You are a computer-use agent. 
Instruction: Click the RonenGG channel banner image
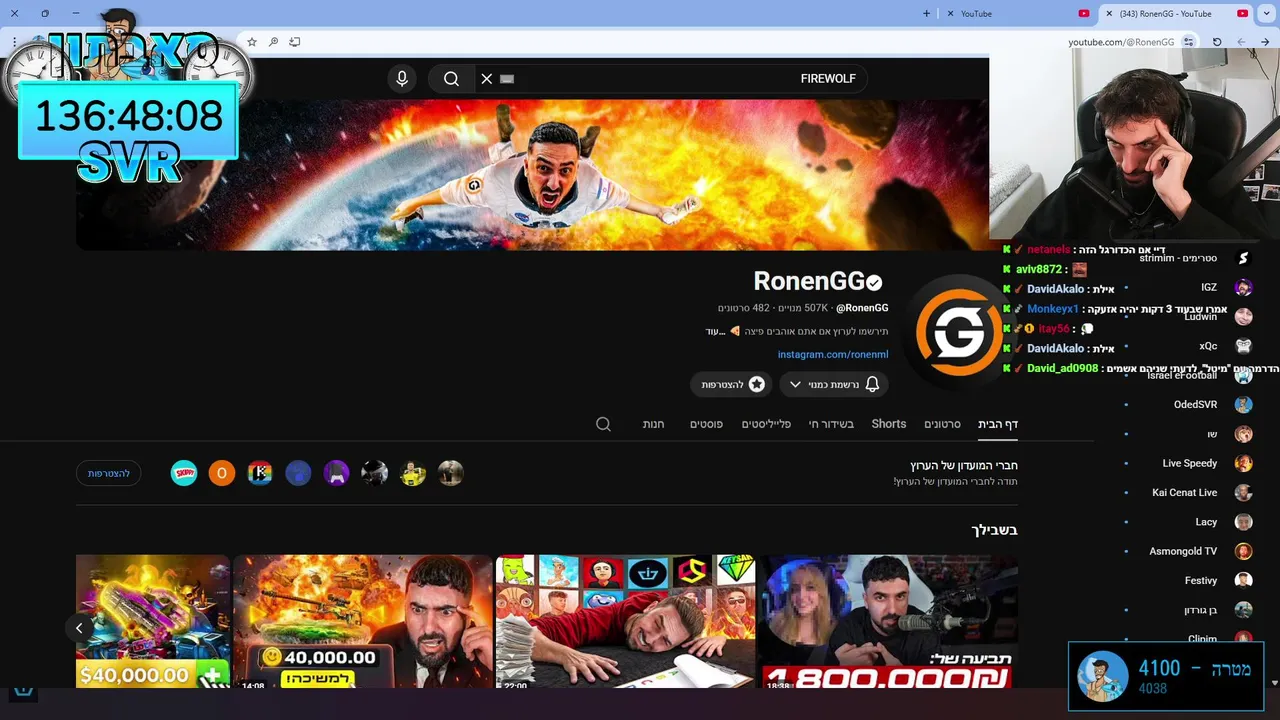(532, 174)
